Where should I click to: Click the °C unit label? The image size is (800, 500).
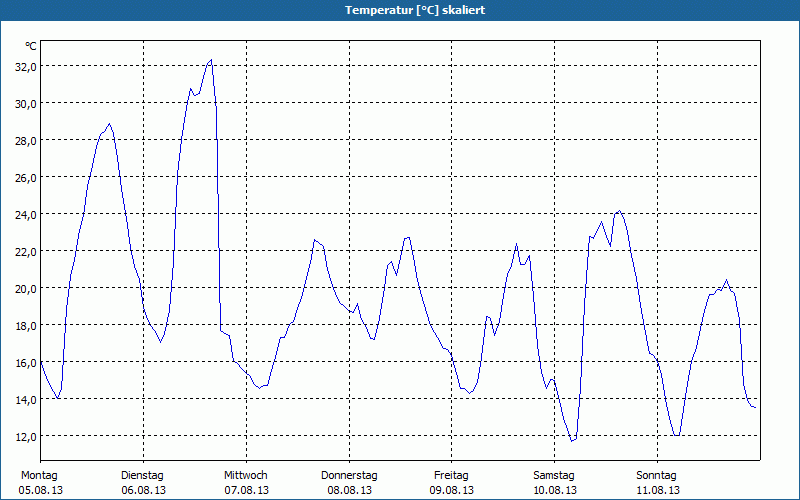31,46
